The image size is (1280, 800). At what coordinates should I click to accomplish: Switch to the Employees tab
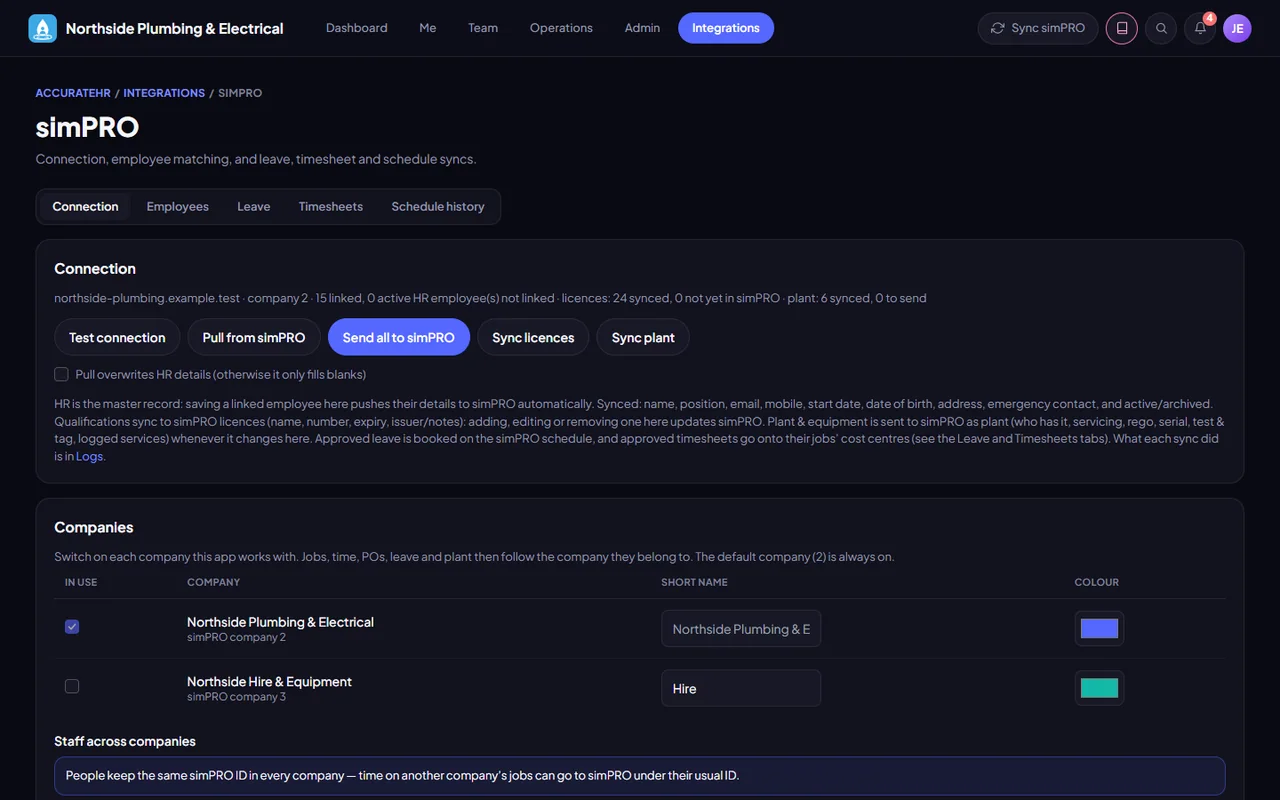point(178,207)
